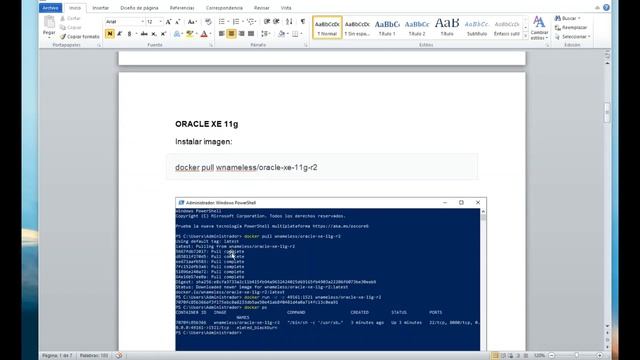Open the Change Case (Aa) dropdown
The width and height of the screenshot is (640, 360).
pos(192,22)
